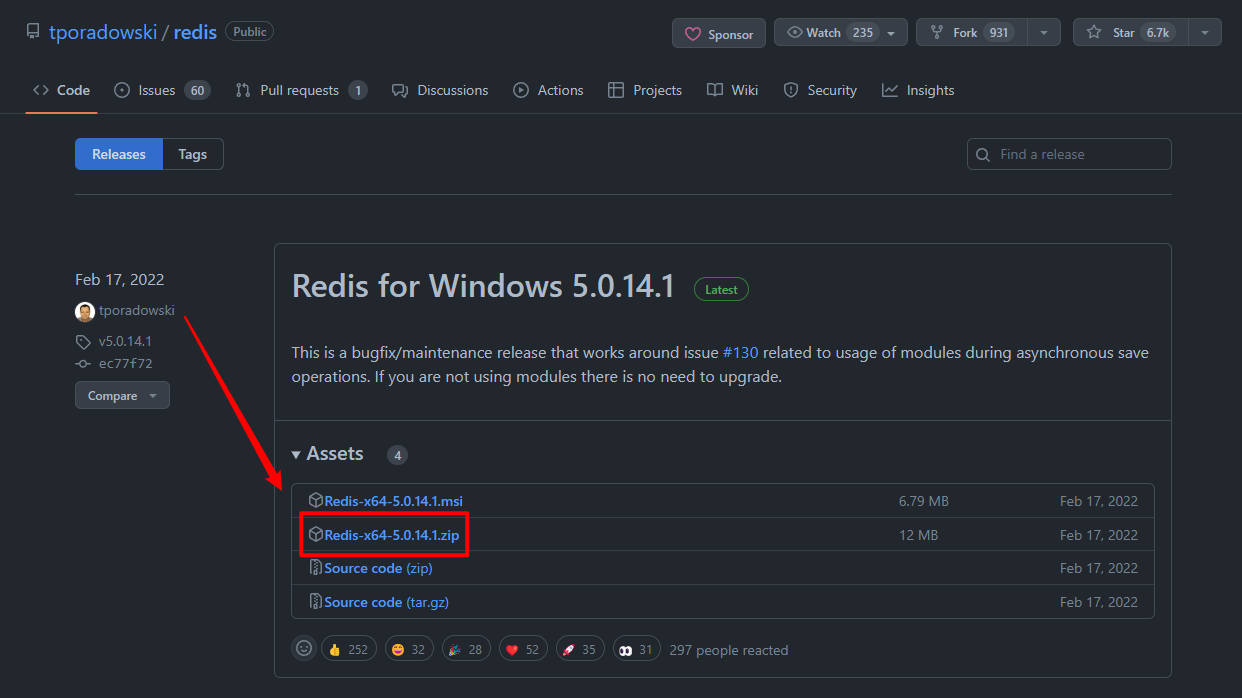Click the rocket reaction with 35
Screen dimensions: 1242x698
(x=579, y=649)
